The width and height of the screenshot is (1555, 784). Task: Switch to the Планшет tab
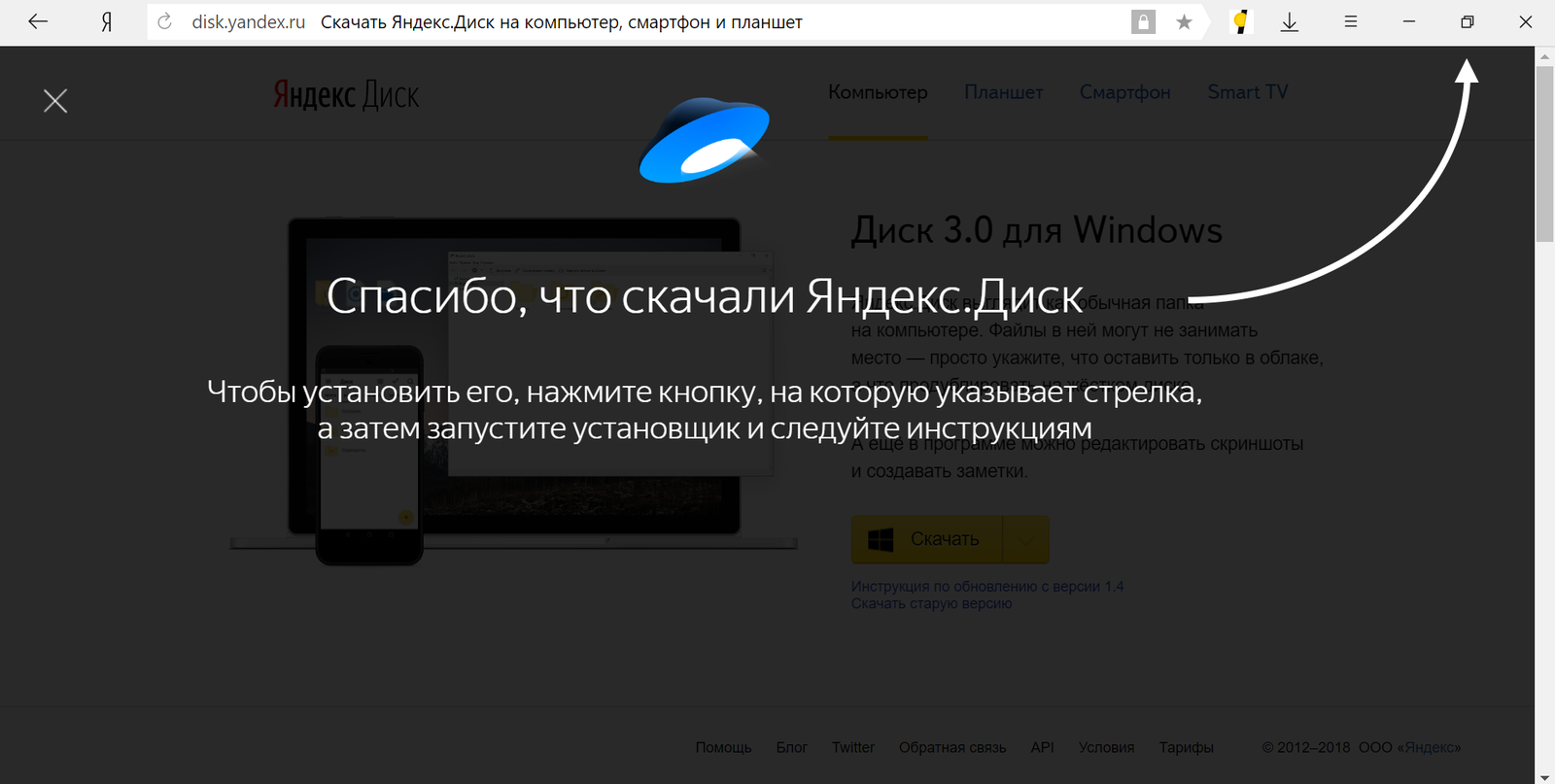1003,92
